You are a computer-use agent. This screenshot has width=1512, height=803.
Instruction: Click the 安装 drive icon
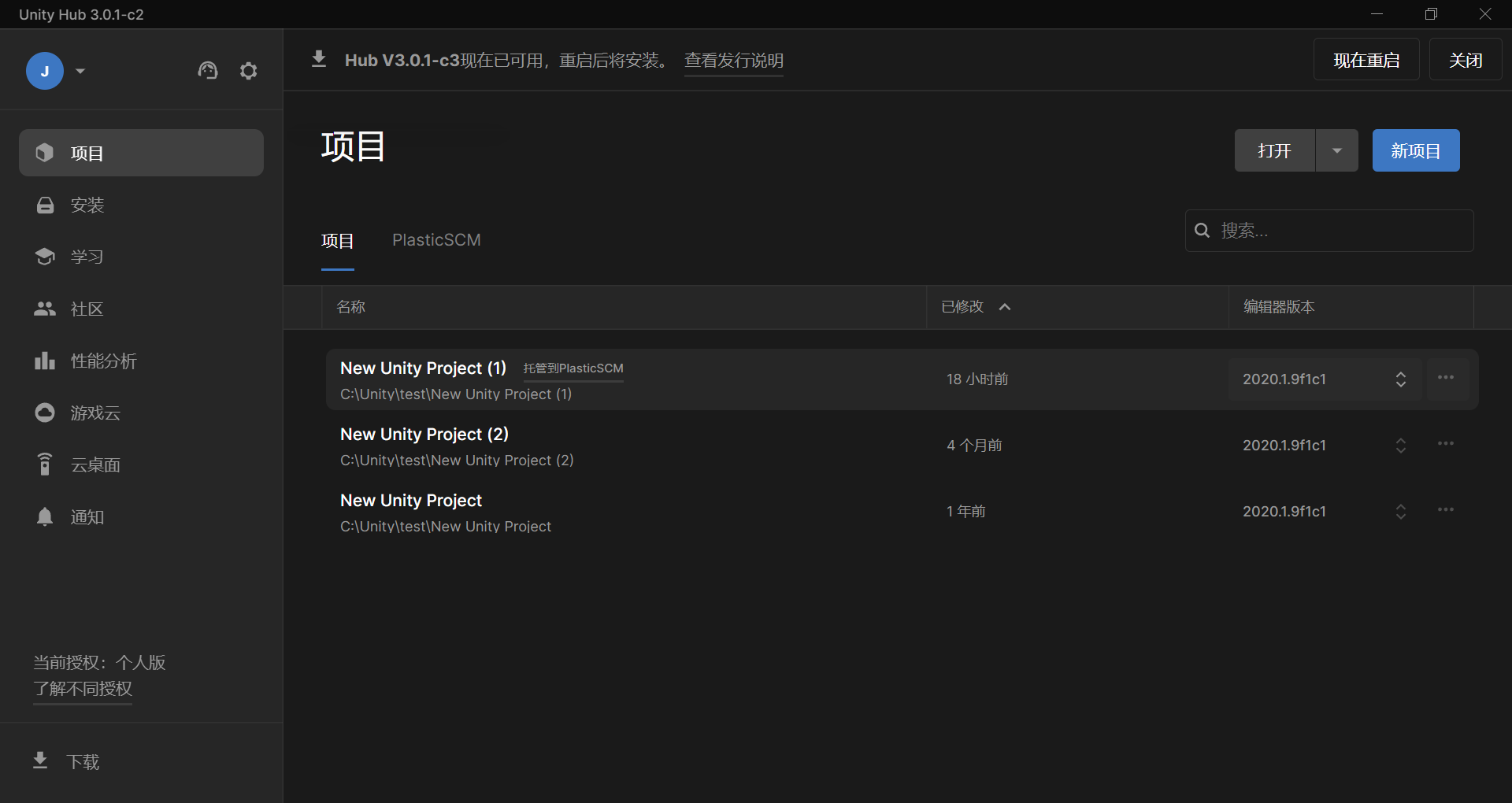point(45,205)
